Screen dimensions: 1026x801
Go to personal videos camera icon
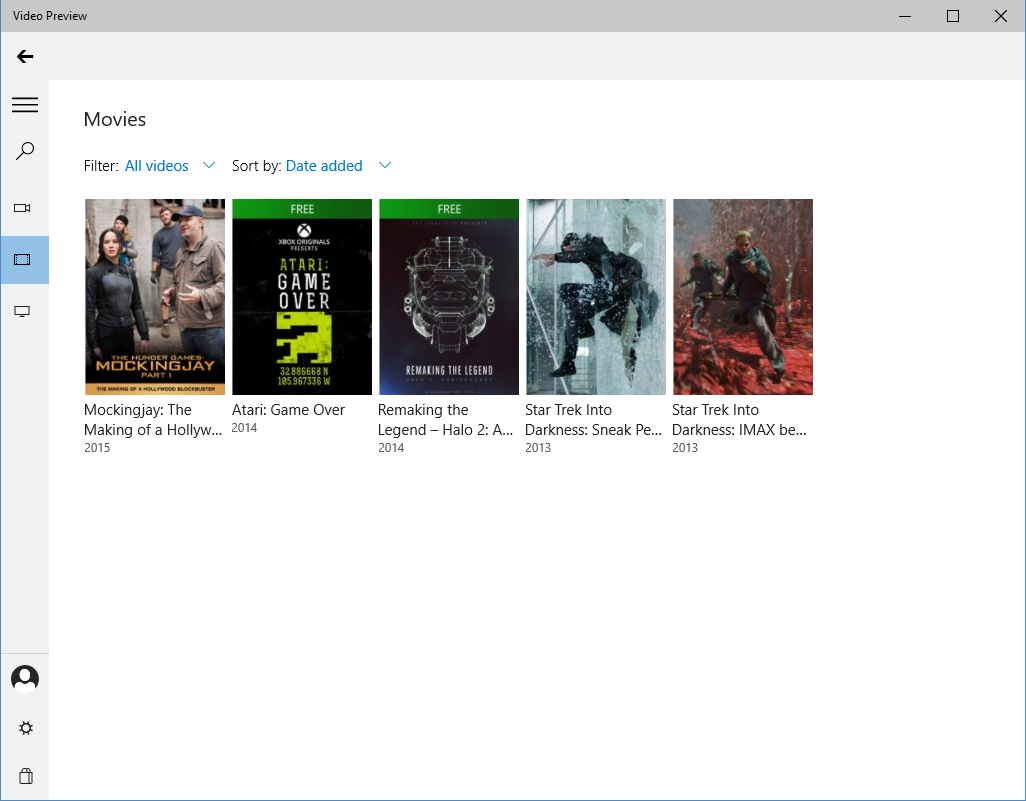click(23, 208)
